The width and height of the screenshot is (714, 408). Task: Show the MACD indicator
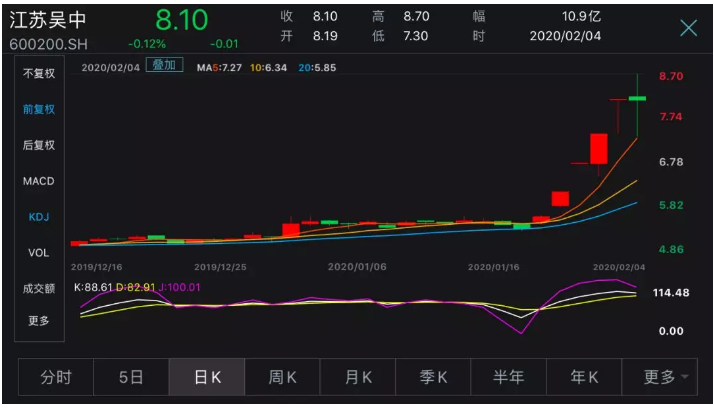(x=39, y=181)
